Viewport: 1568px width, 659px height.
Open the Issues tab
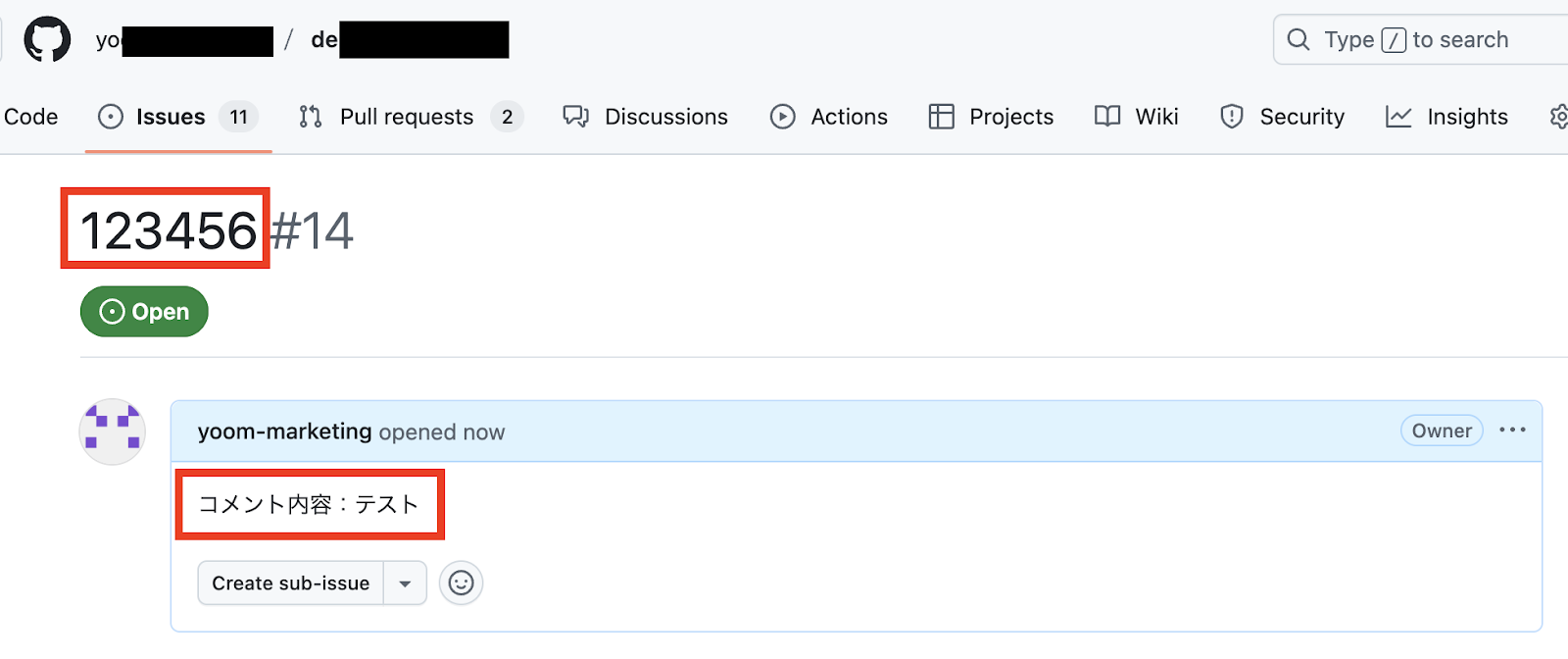(171, 117)
